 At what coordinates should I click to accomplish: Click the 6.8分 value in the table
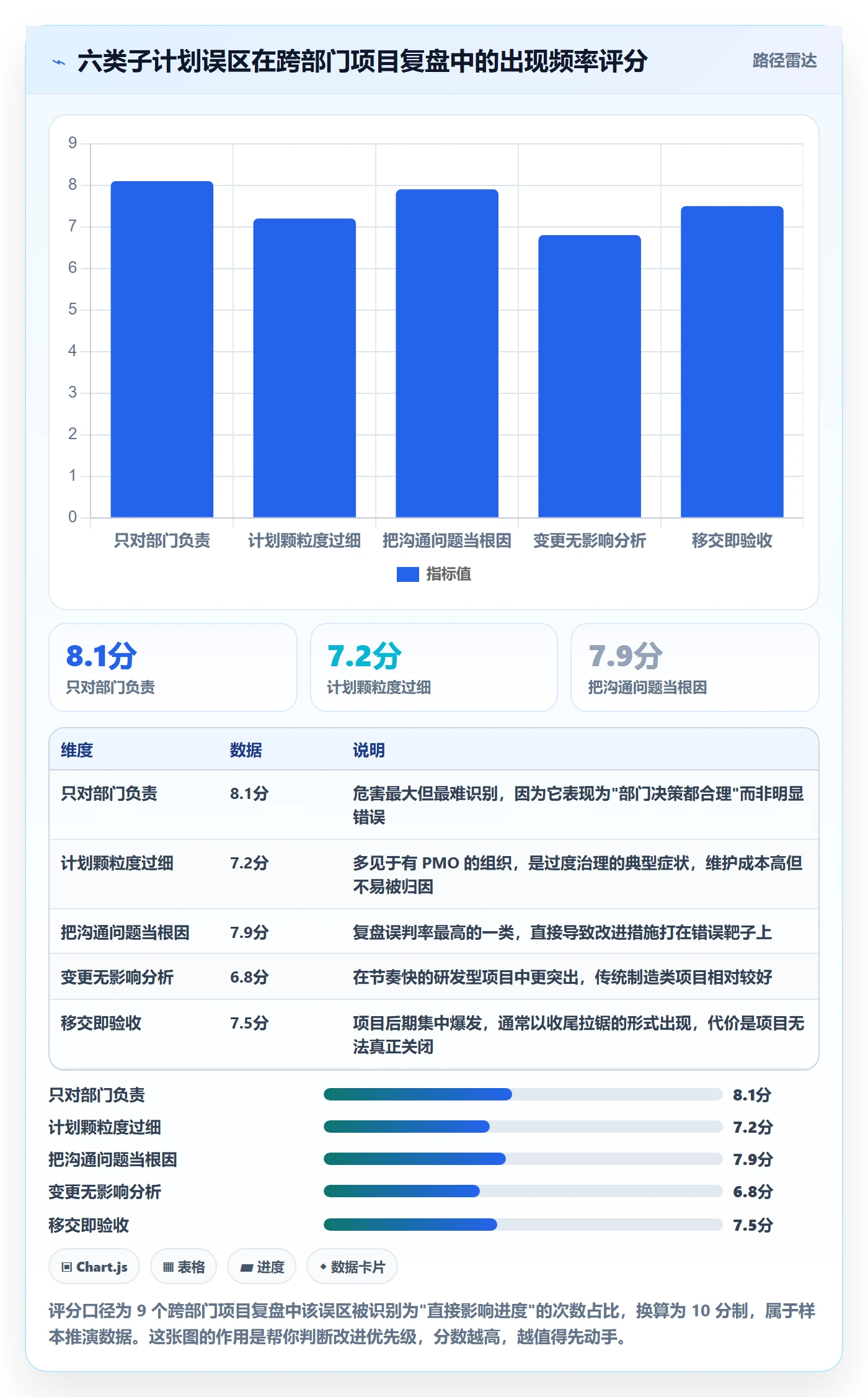[249, 977]
